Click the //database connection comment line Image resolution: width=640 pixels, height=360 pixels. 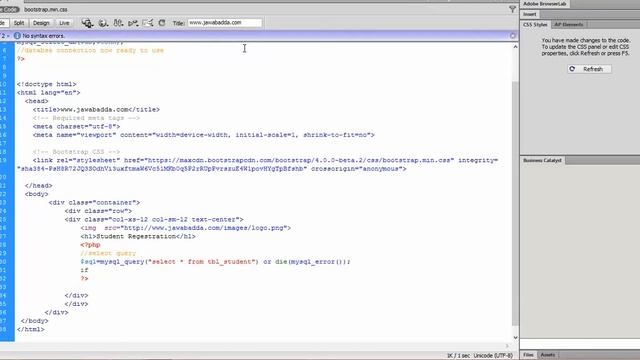(90, 51)
